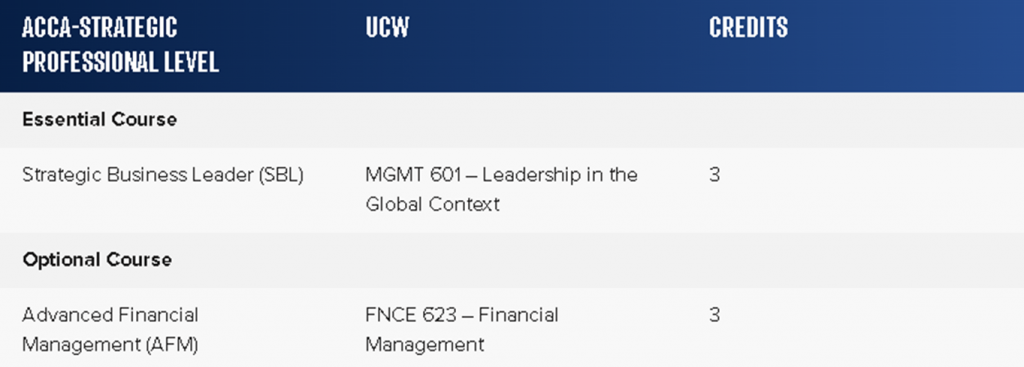Click FNCE 623 Financial Management cell
The height and width of the screenshot is (367, 1024).
tap(462, 329)
